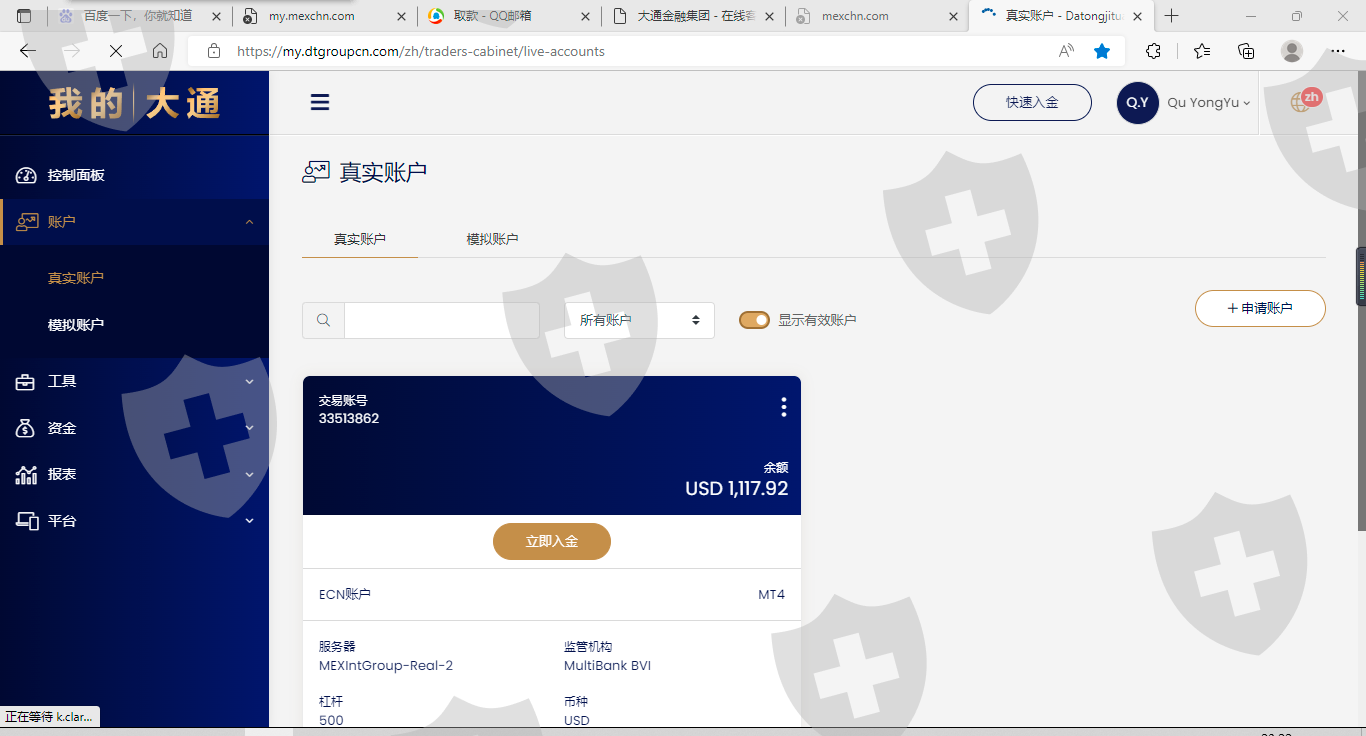
Task: Select 模拟账户 in the sidebar
Action: [76, 325]
